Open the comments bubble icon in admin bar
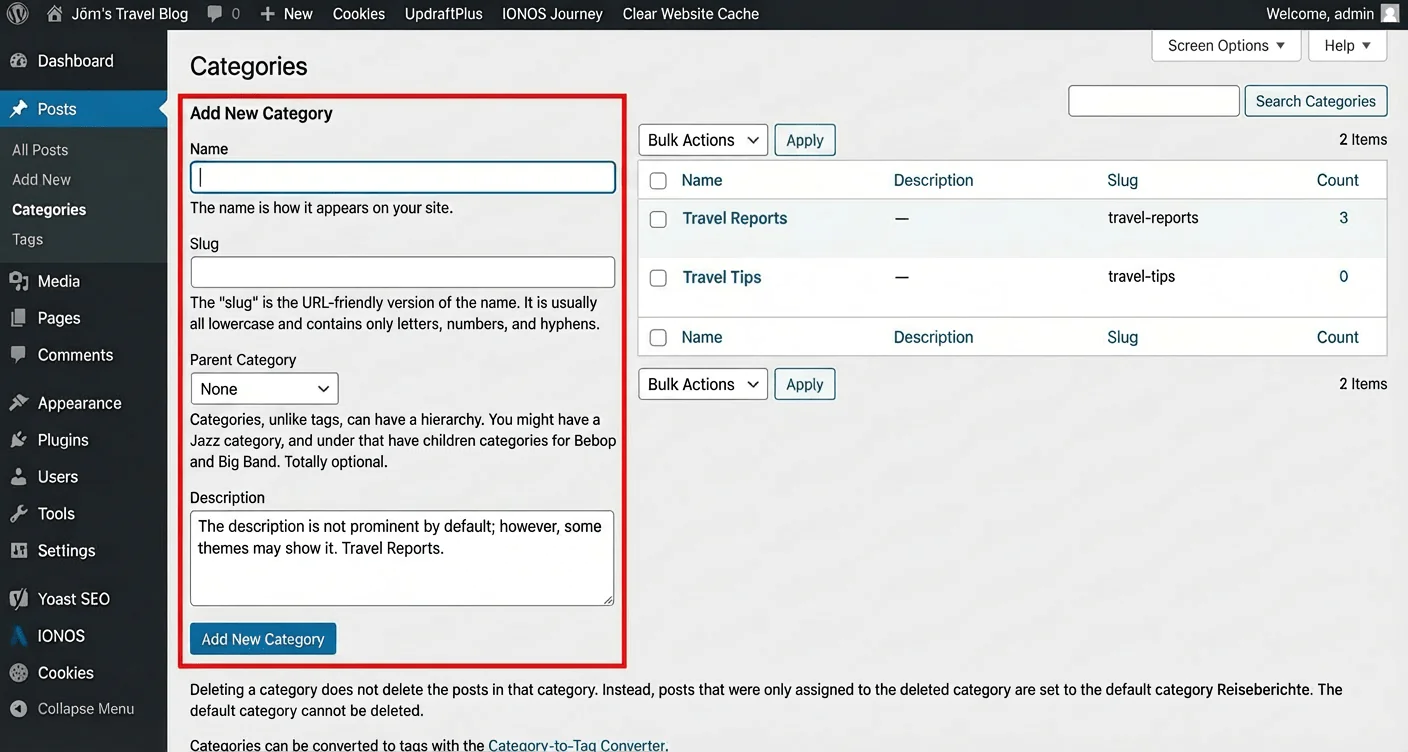Viewport: 1408px width, 752px height. pos(214,14)
